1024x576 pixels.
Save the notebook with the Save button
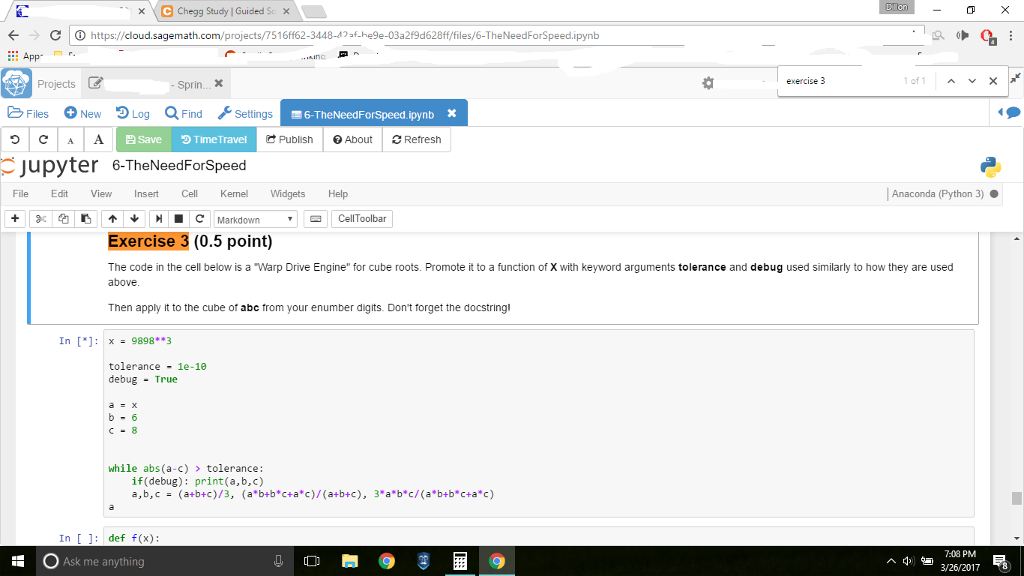click(143, 139)
